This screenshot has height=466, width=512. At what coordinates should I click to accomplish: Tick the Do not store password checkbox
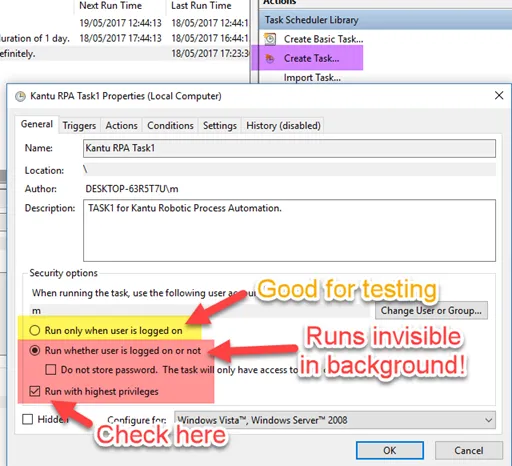click(x=51, y=370)
